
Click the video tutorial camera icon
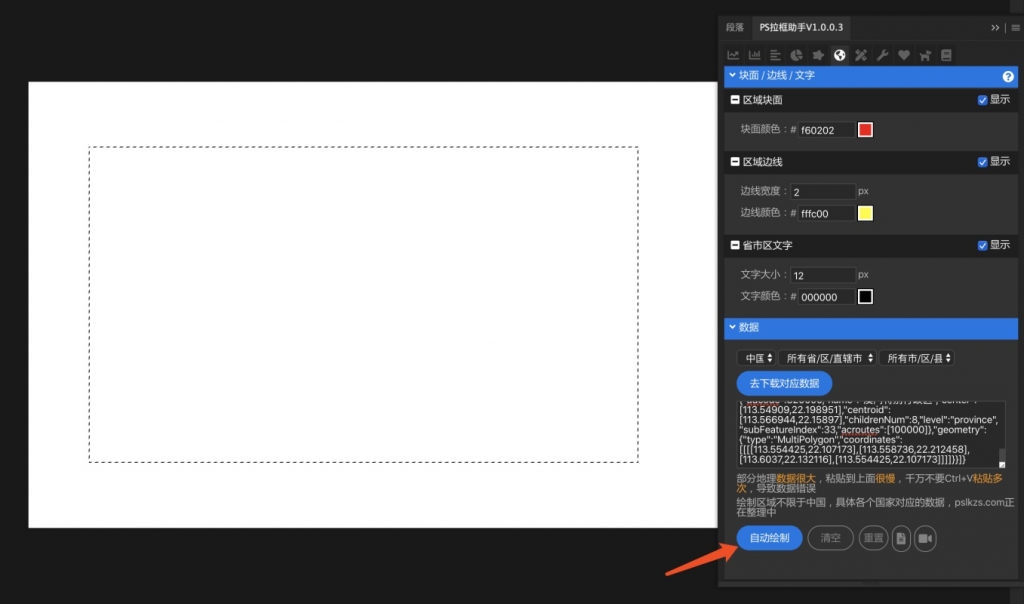(925, 539)
